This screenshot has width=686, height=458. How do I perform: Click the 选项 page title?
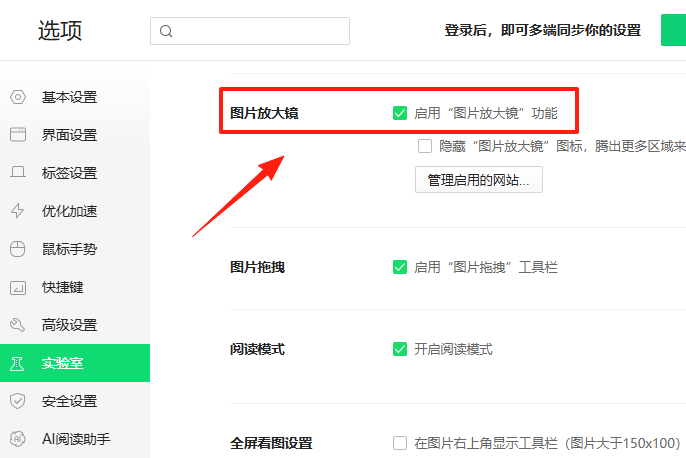(60, 31)
